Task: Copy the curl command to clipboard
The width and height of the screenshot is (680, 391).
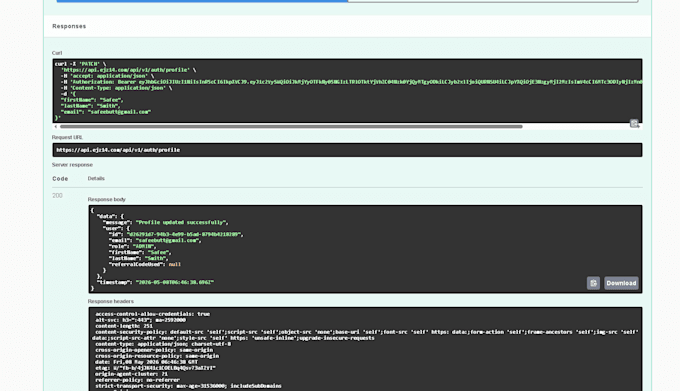Action: (634, 124)
